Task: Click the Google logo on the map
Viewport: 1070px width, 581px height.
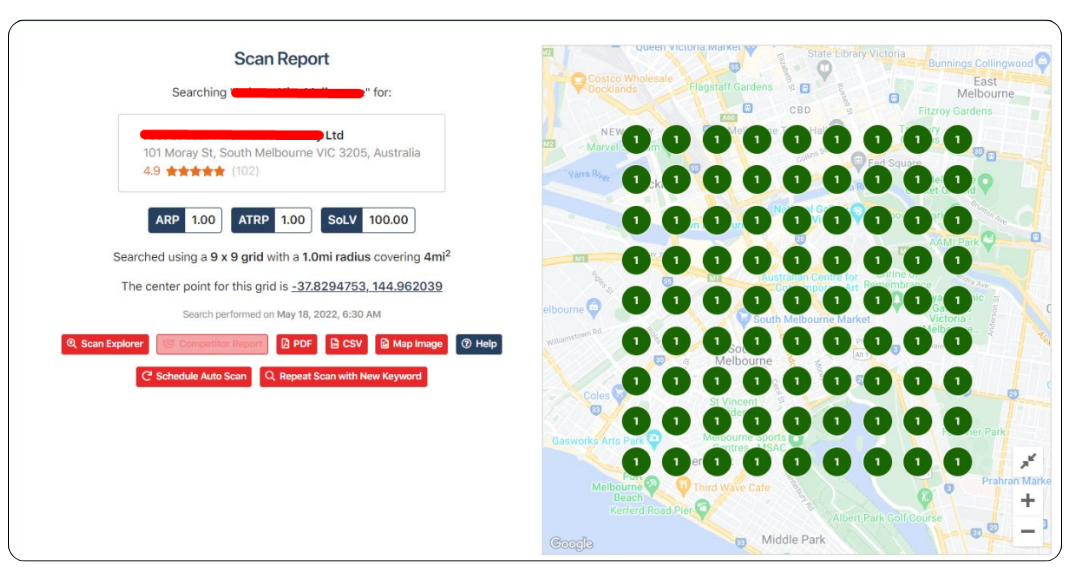Action: 571,544
